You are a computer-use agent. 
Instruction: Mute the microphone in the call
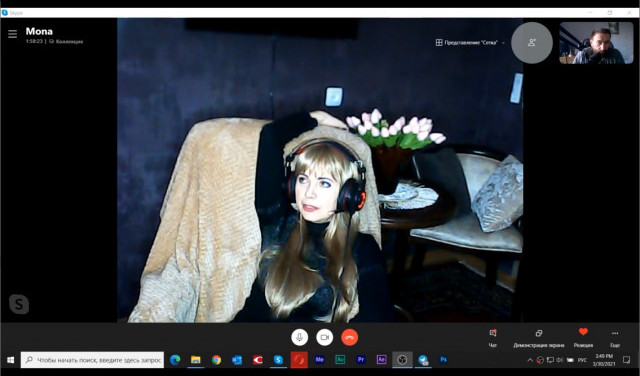[x=299, y=337]
